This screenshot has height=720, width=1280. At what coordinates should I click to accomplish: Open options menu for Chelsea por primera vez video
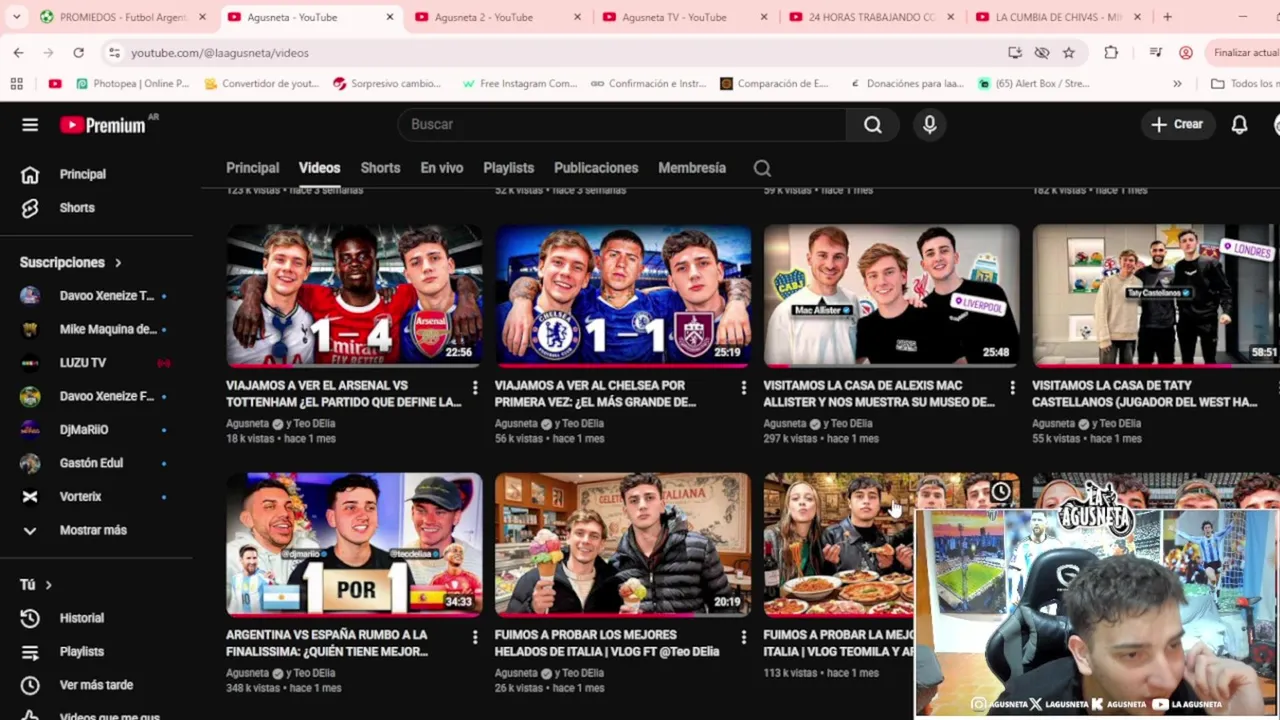click(x=743, y=387)
